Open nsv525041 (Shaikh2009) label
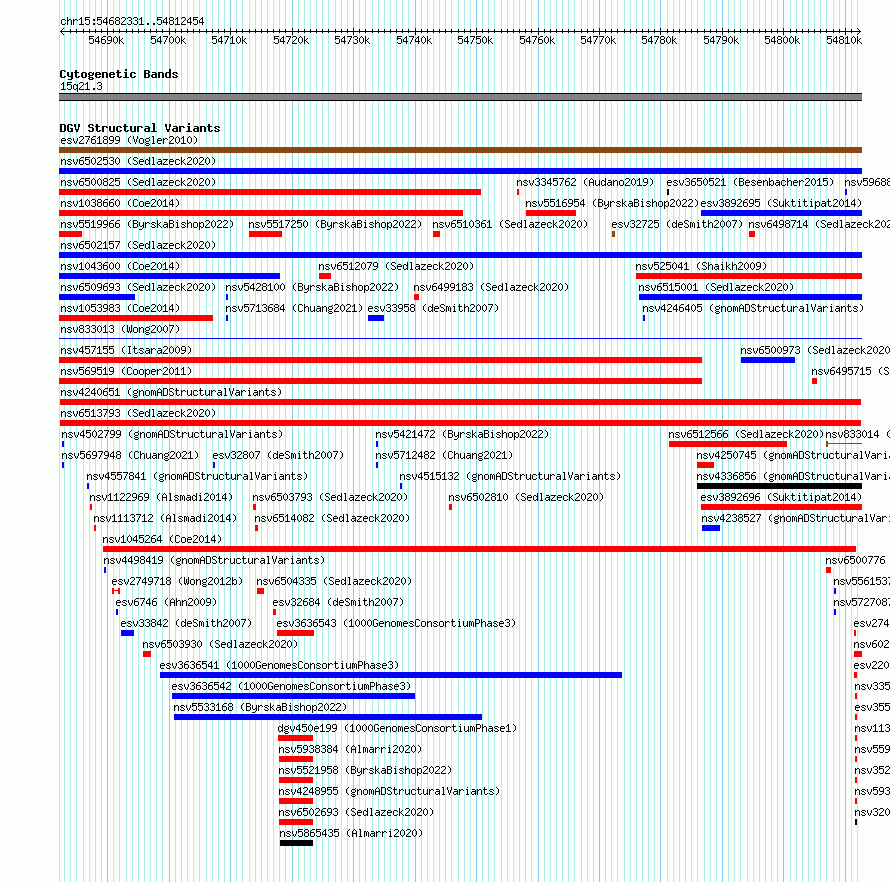Image resolution: width=890 pixels, height=882 pixels. pos(701,266)
